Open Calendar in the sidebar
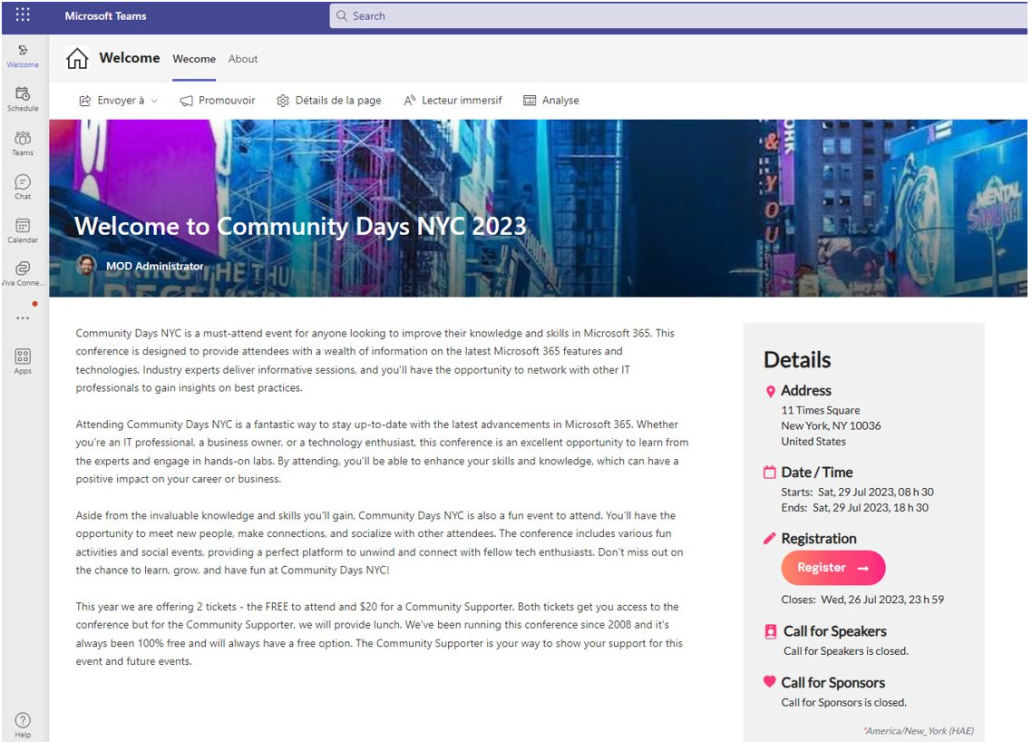The height and width of the screenshot is (742, 1032). pyautogui.click(x=22, y=230)
